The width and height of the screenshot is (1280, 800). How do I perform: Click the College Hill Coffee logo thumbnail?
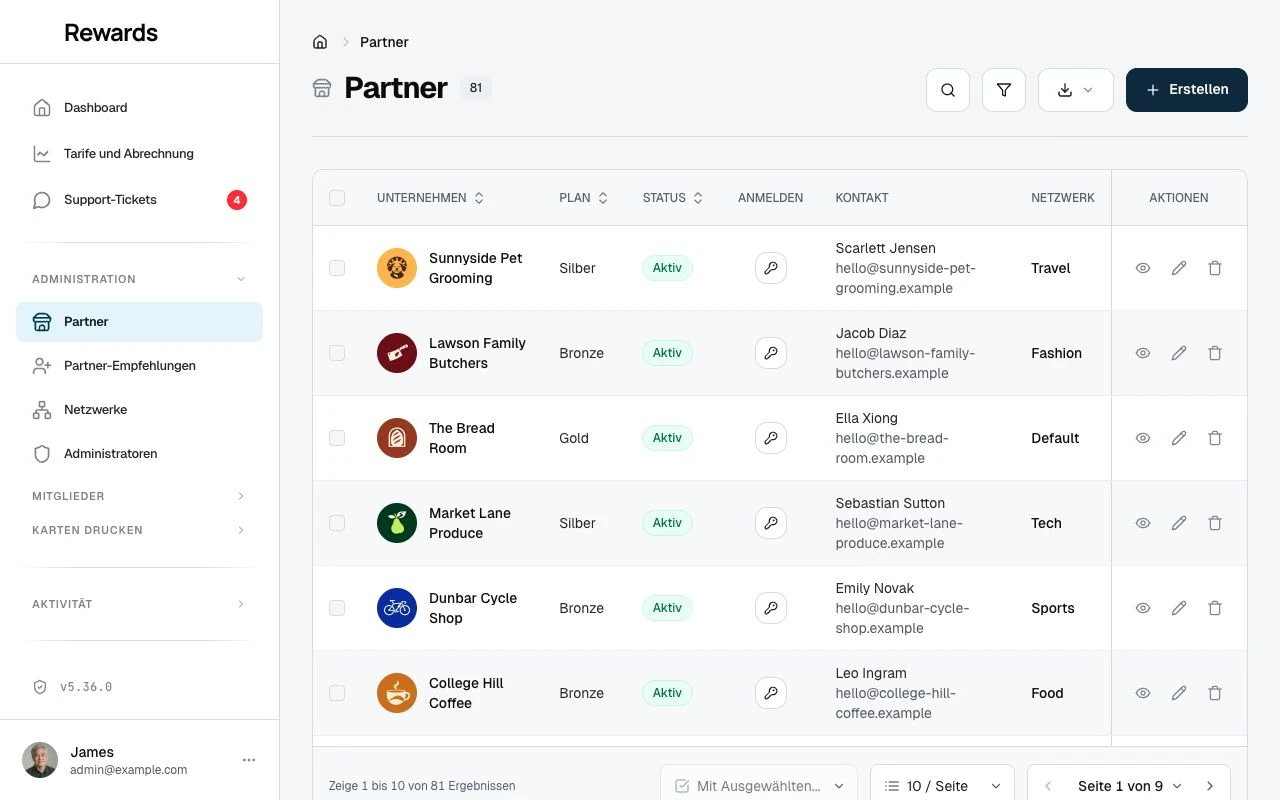397,693
